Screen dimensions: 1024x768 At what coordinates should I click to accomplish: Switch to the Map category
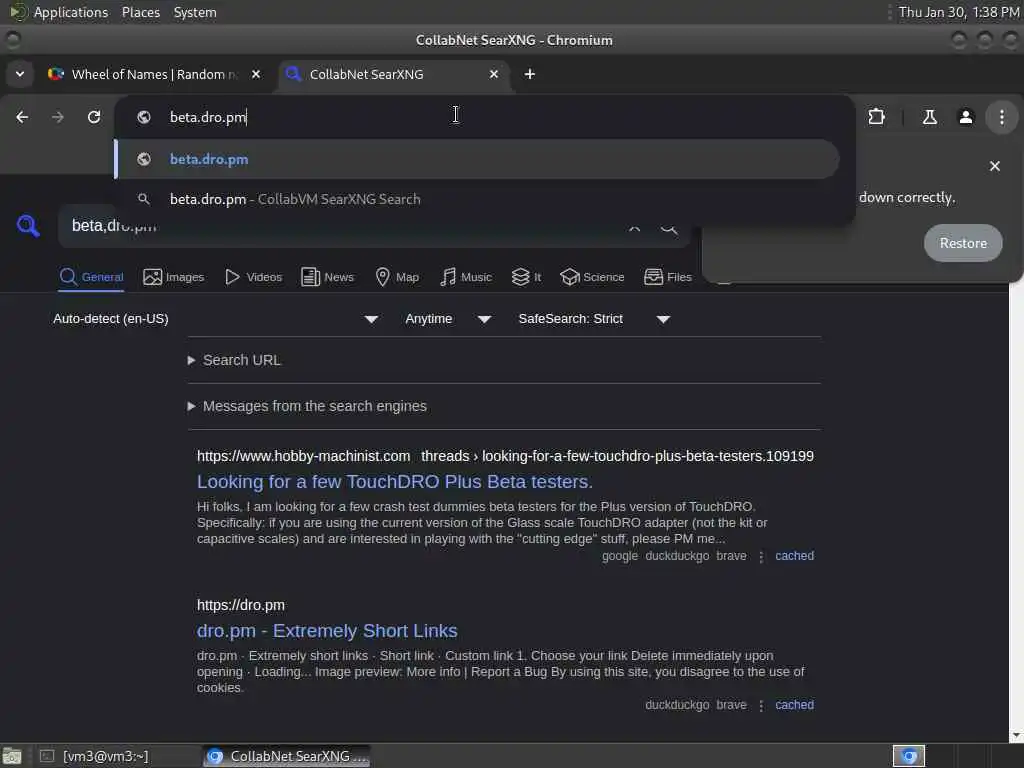(397, 277)
